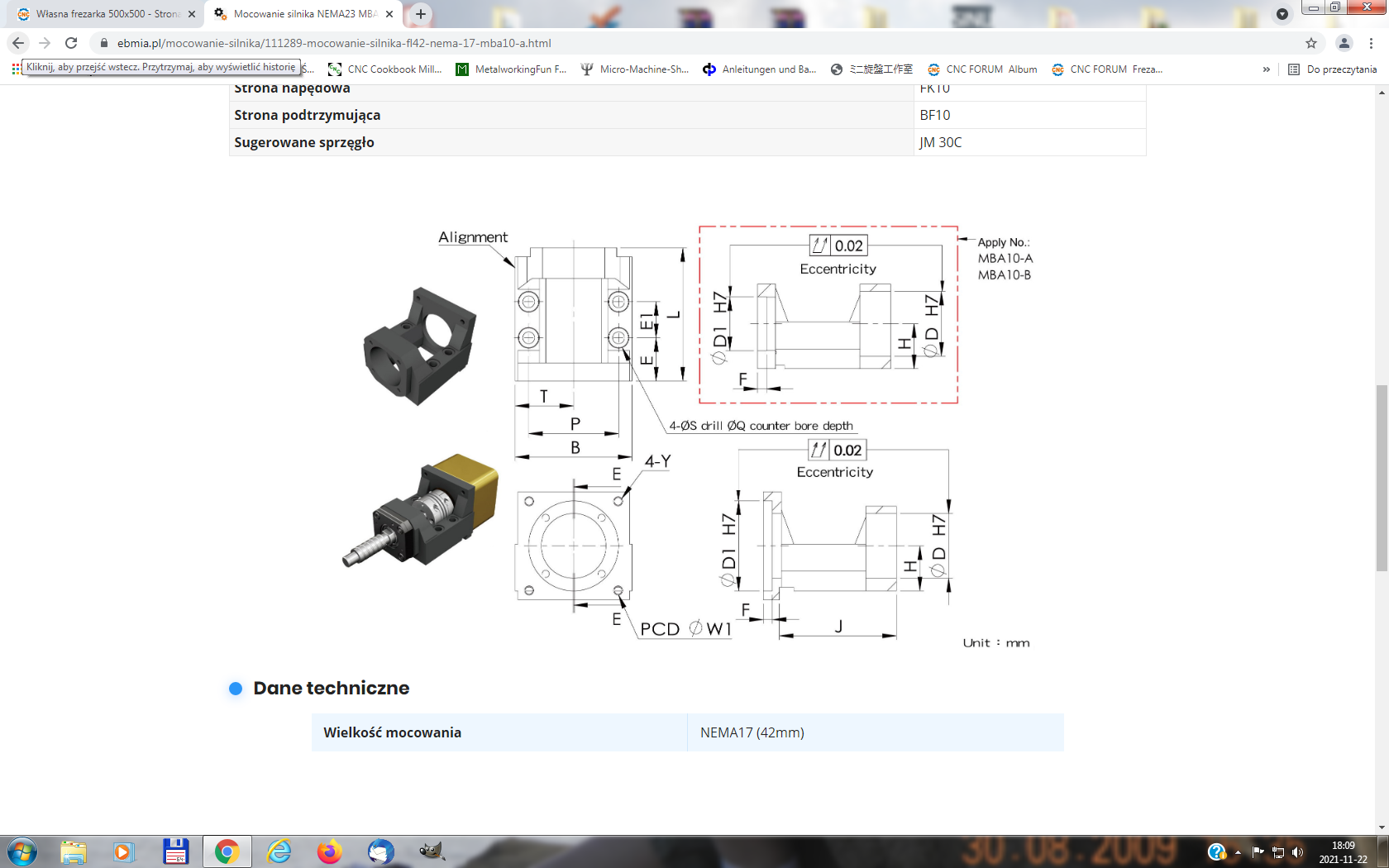Click the assembled motor and ballscrew photo
Image resolution: width=1389 pixels, height=868 pixels.
click(421, 510)
